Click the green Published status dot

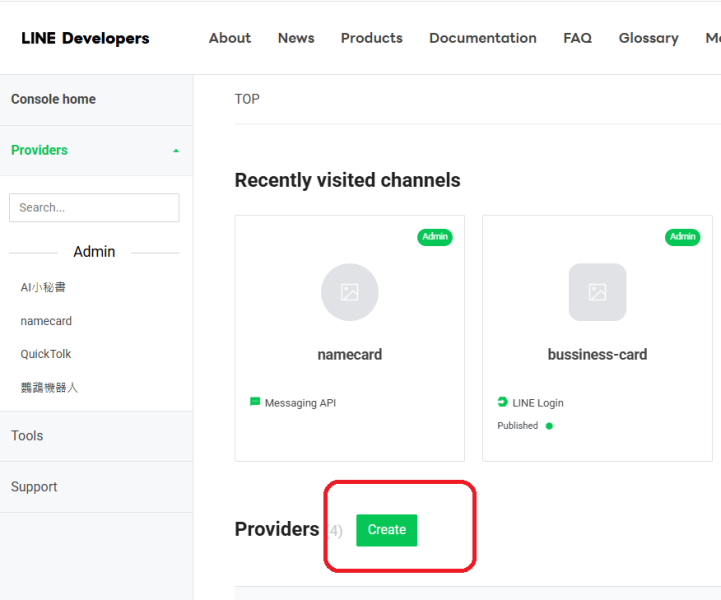549,426
